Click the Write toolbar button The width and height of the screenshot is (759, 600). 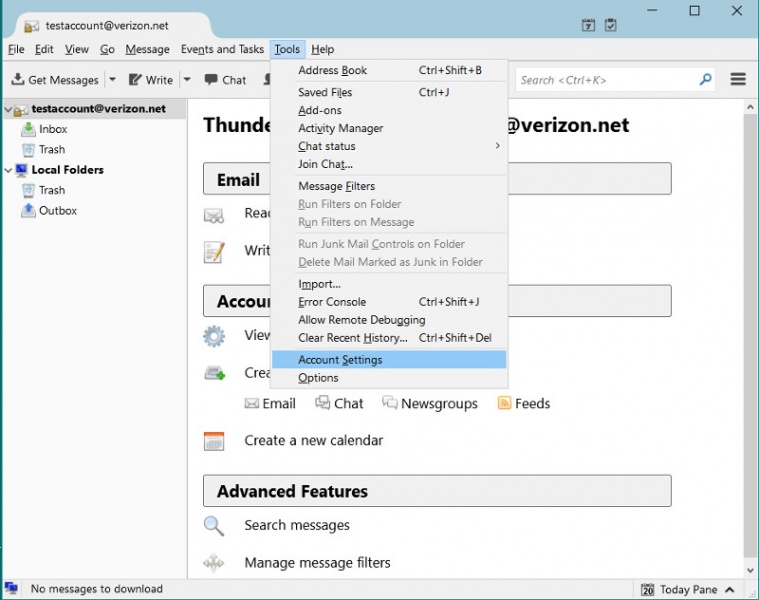tap(151, 80)
